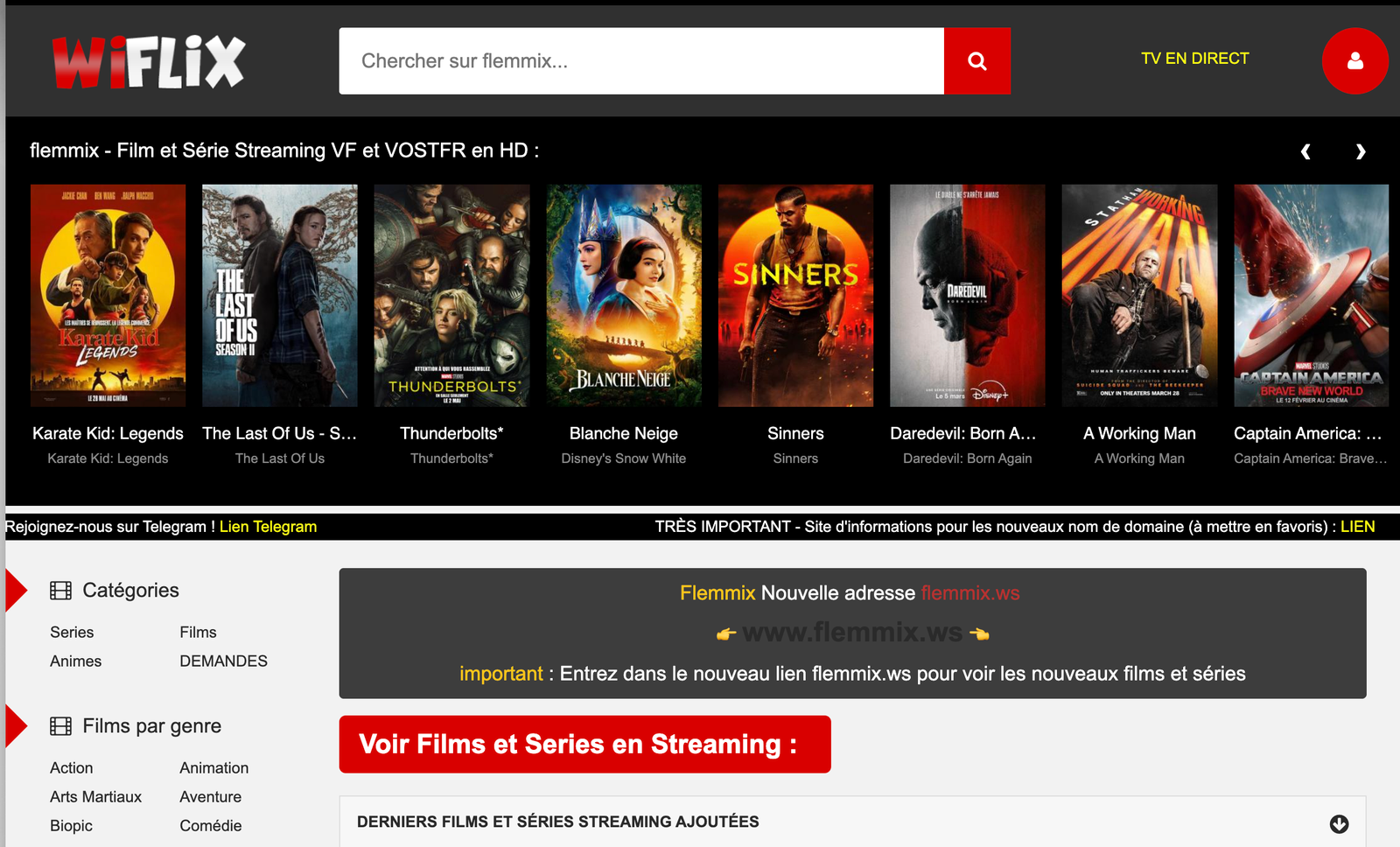Choose the Action genre
Viewport: 1400px width, 847px height.
pos(71,768)
